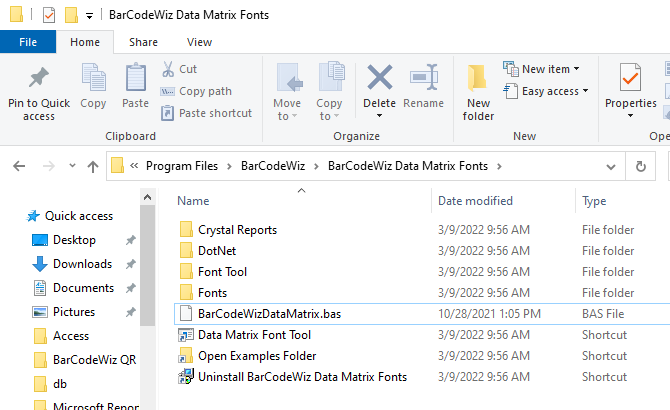Select the Crystal Reports folder icon

pos(186,230)
